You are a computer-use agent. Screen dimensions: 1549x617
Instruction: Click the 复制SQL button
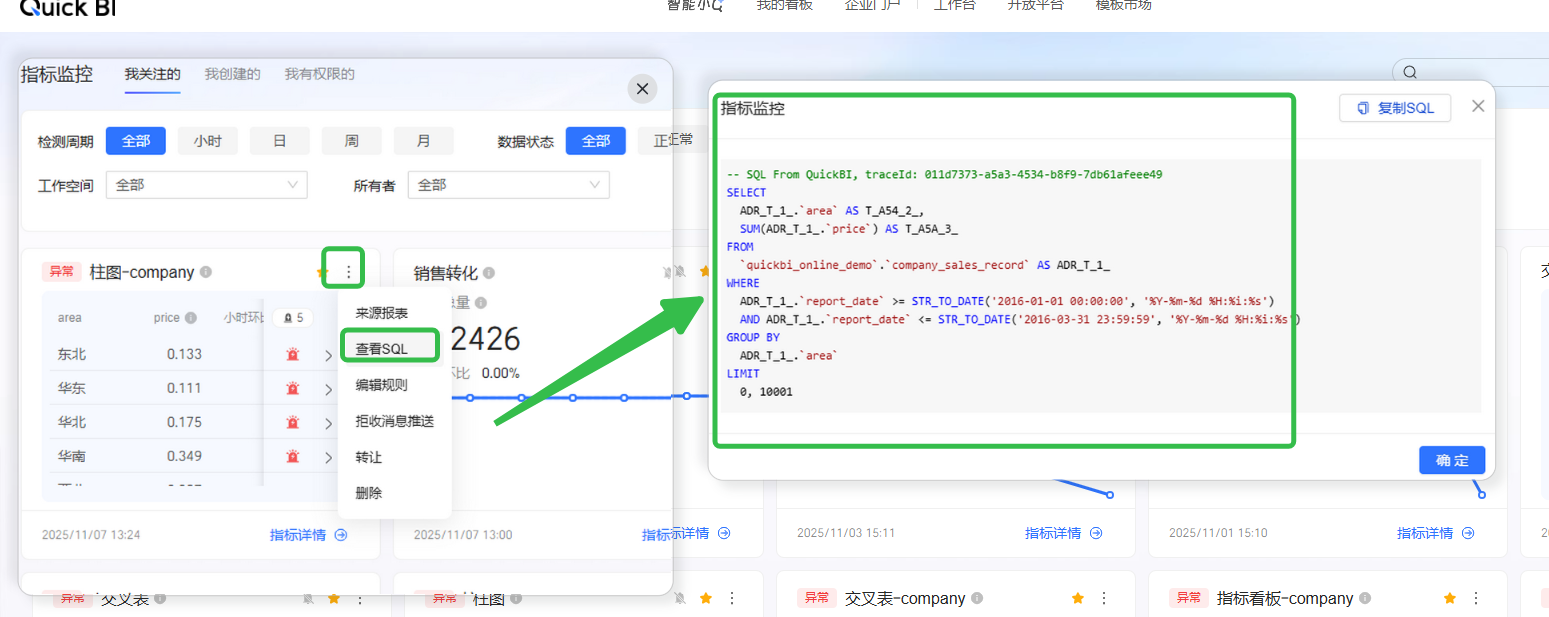click(1394, 108)
